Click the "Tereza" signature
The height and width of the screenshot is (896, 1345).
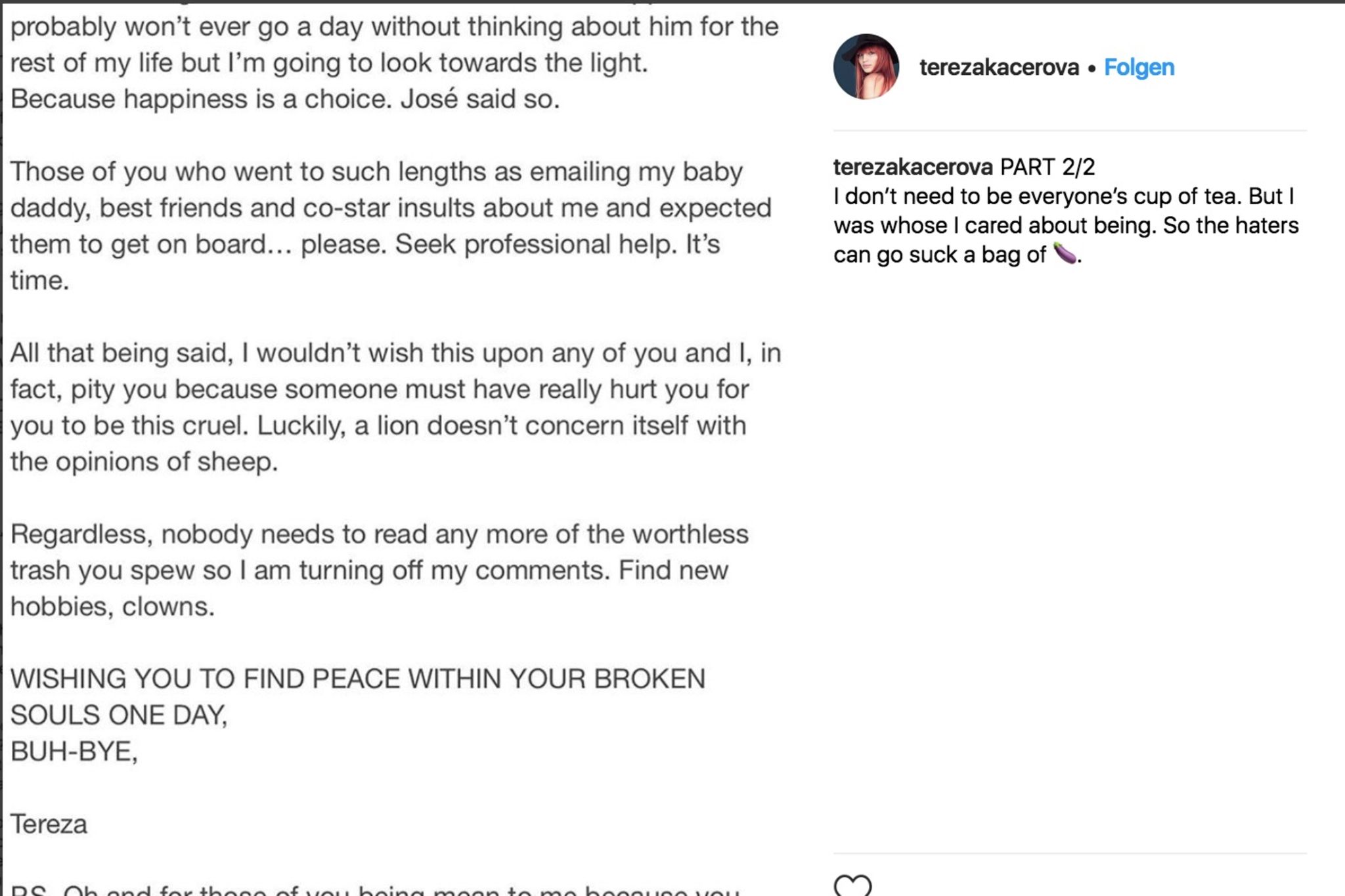(x=49, y=824)
